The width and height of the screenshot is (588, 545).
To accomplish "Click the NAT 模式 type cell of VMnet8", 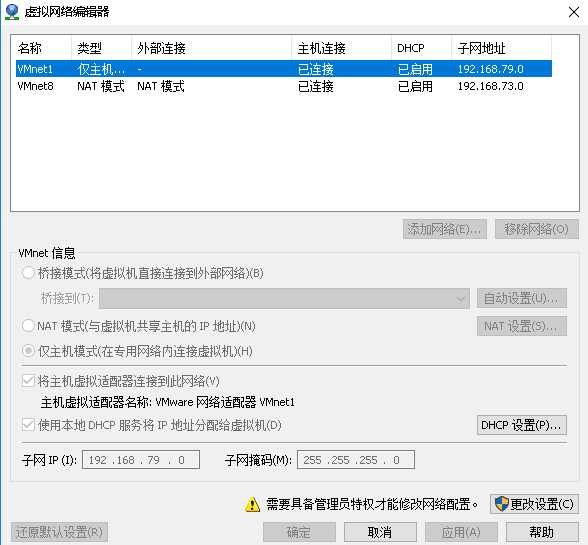I will click(101, 86).
